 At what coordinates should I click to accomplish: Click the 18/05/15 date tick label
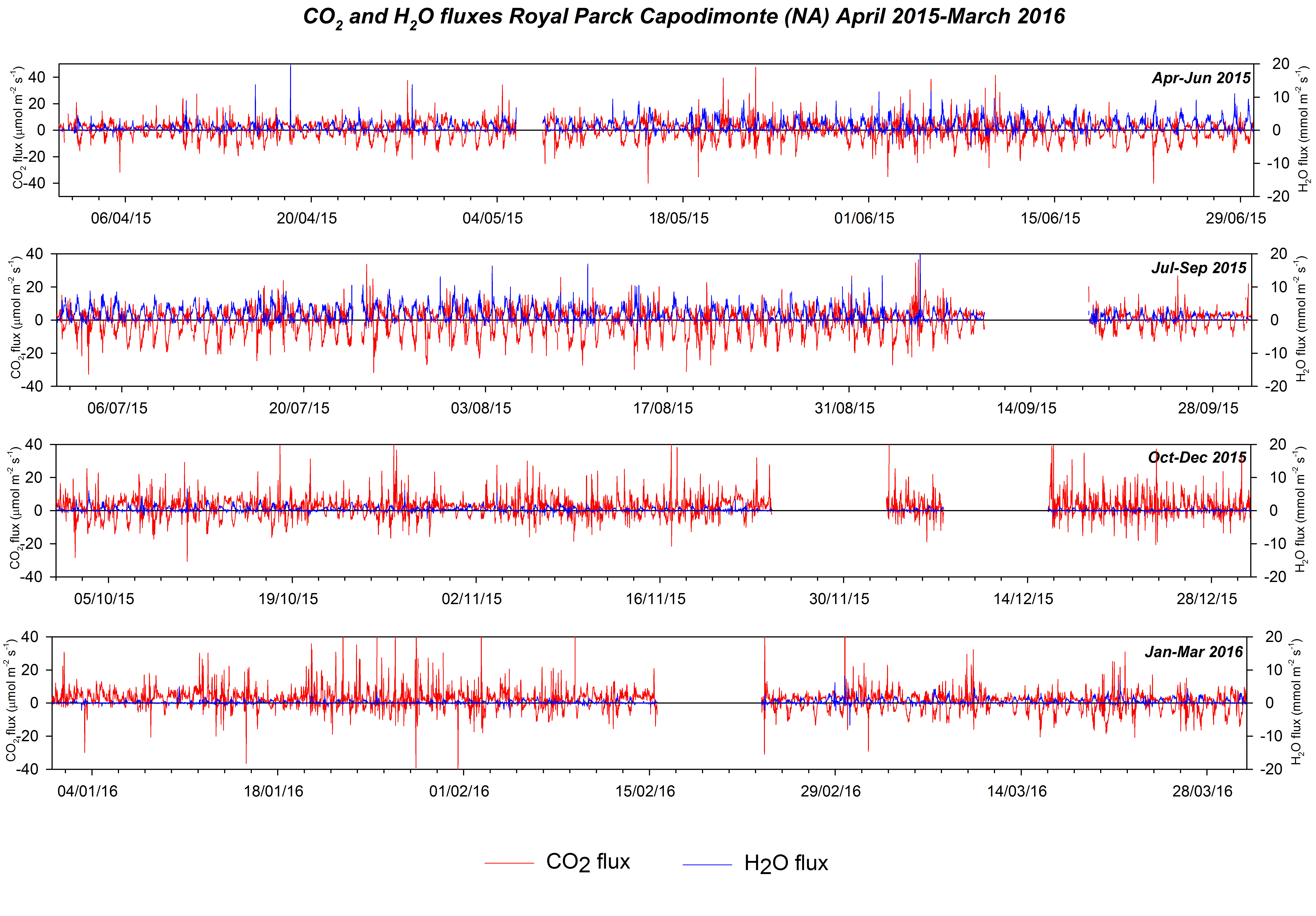pyautogui.click(x=679, y=218)
